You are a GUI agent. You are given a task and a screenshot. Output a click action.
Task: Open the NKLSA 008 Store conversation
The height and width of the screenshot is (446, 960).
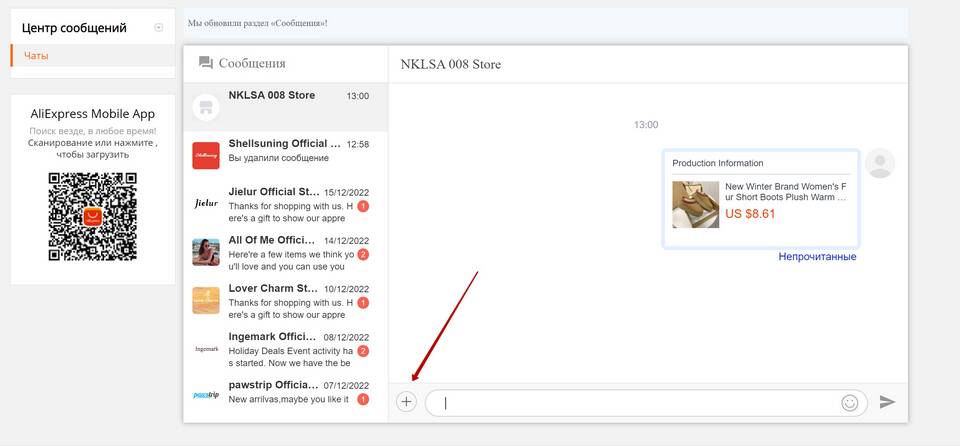285,107
